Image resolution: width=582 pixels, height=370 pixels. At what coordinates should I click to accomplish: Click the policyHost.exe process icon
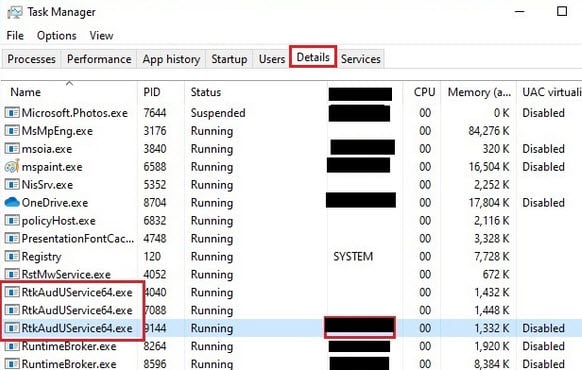[x=12, y=220]
